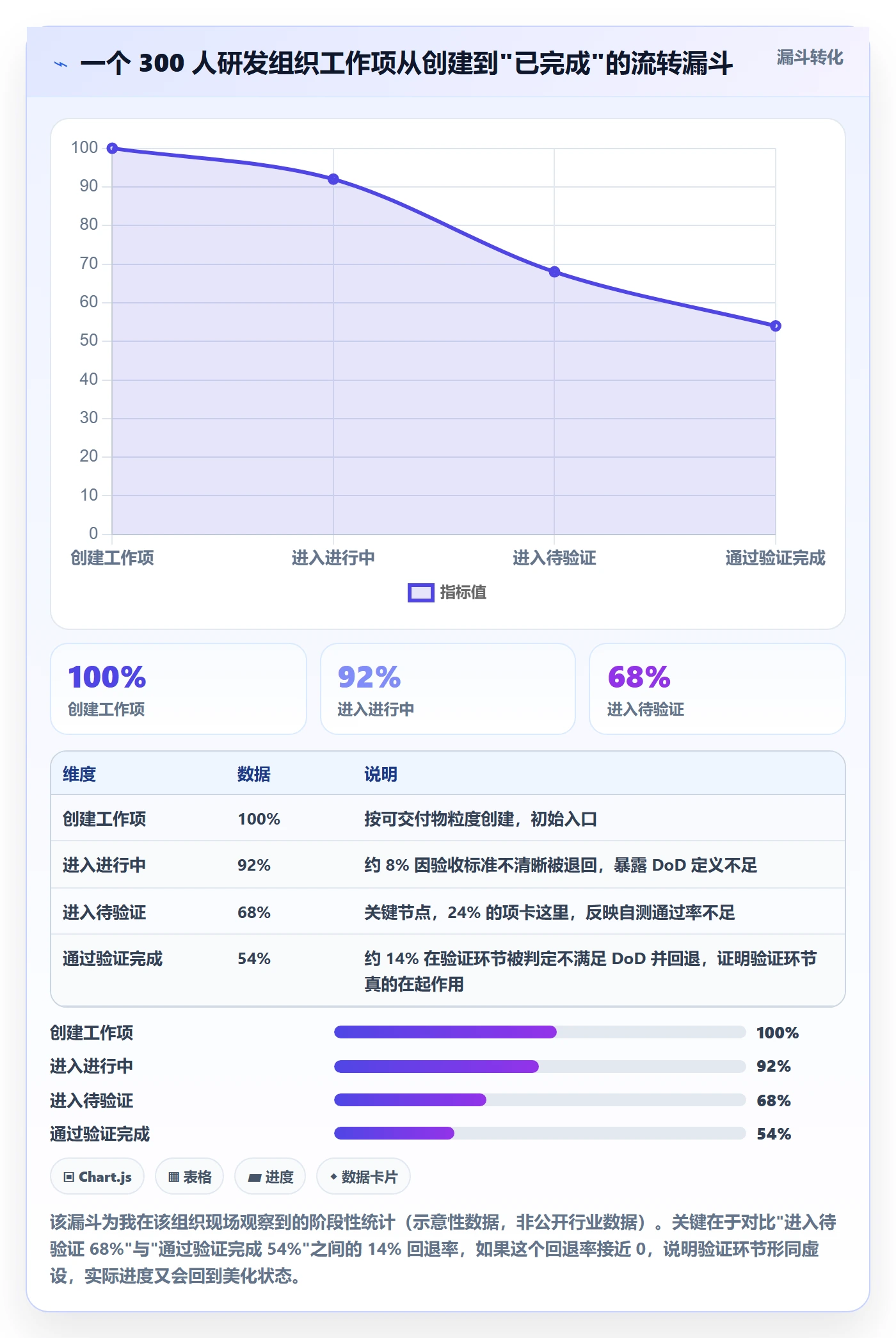
Task: Click the Chart.js tag chip
Action: 97,1177
